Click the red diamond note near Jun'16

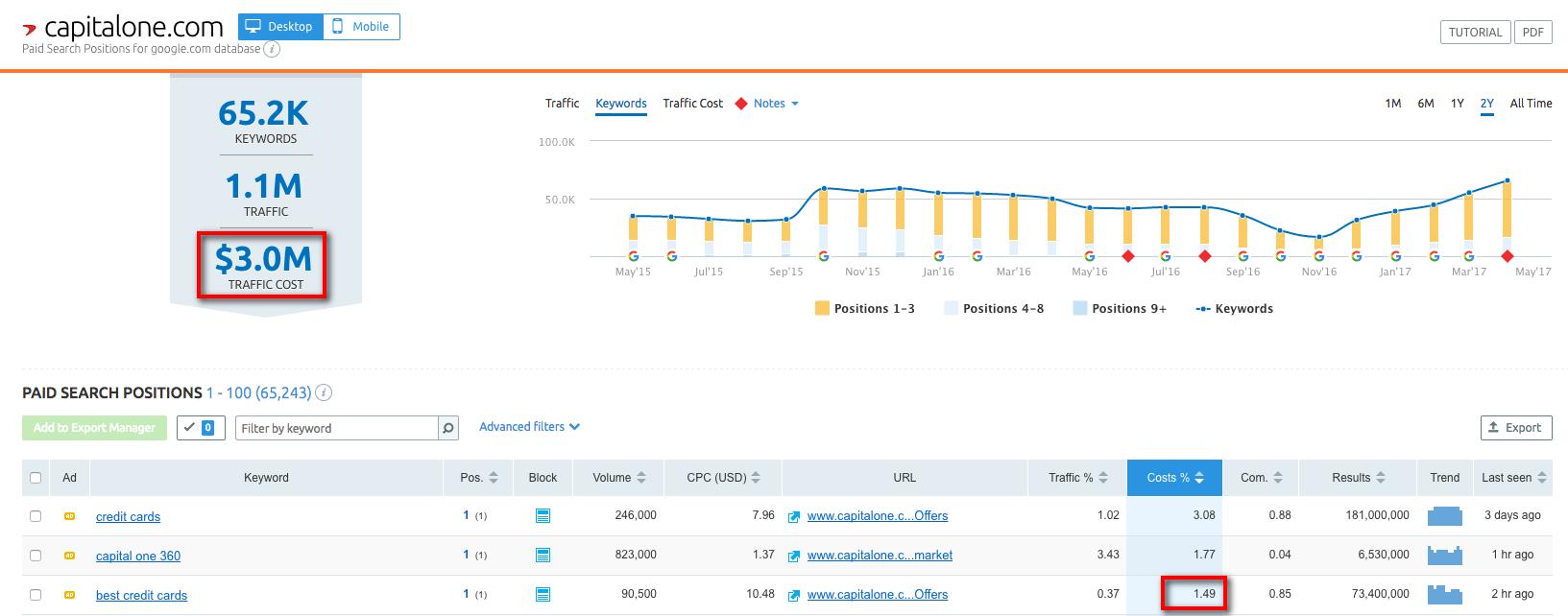point(1128,256)
